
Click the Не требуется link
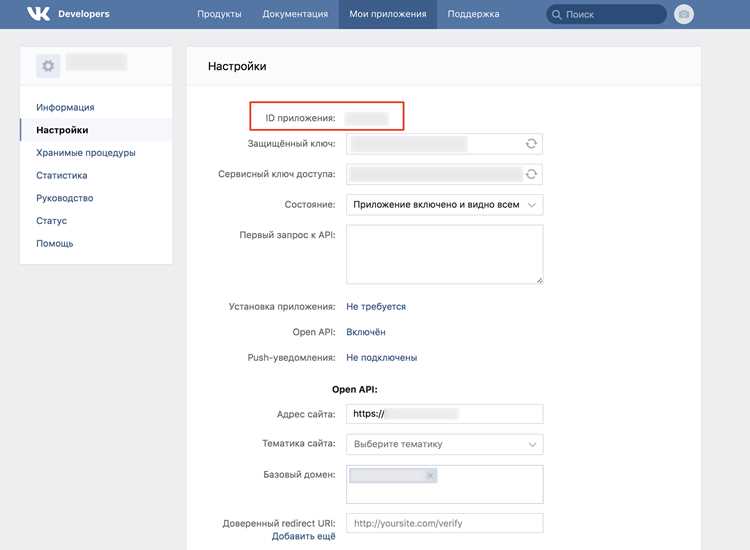tap(376, 307)
